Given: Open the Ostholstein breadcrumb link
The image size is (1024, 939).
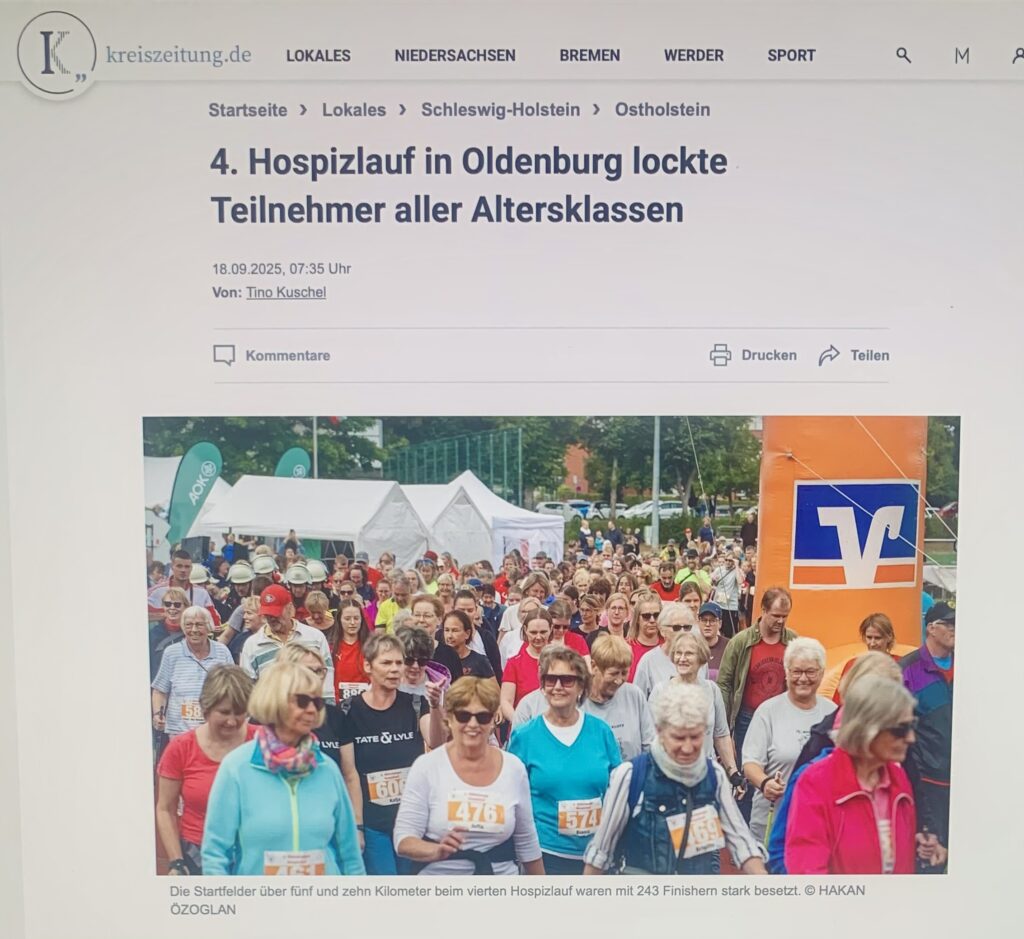Looking at the screenshot, I should tap(662, 110).
